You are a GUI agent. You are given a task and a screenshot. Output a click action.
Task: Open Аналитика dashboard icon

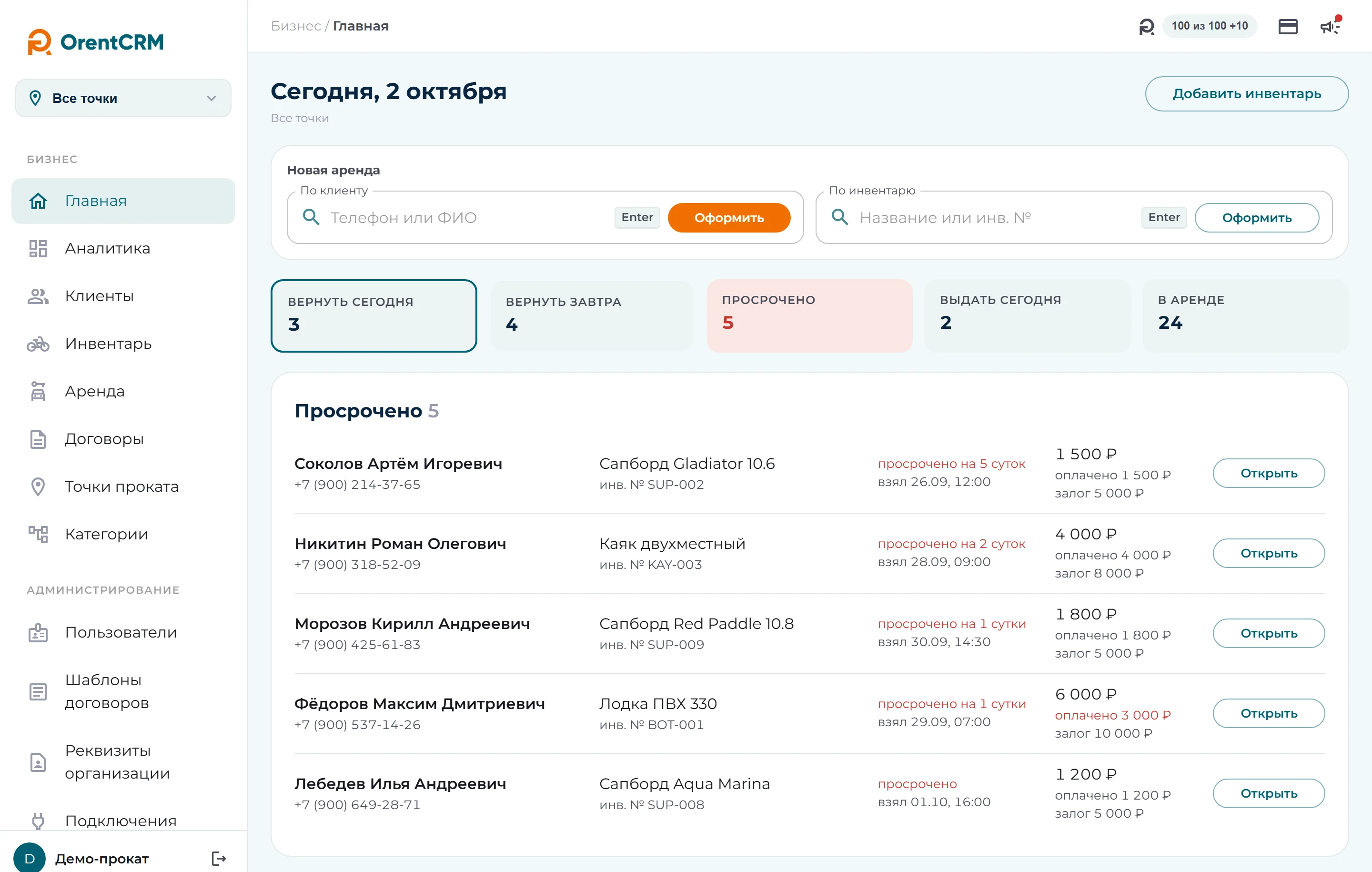tap(38, 248)
